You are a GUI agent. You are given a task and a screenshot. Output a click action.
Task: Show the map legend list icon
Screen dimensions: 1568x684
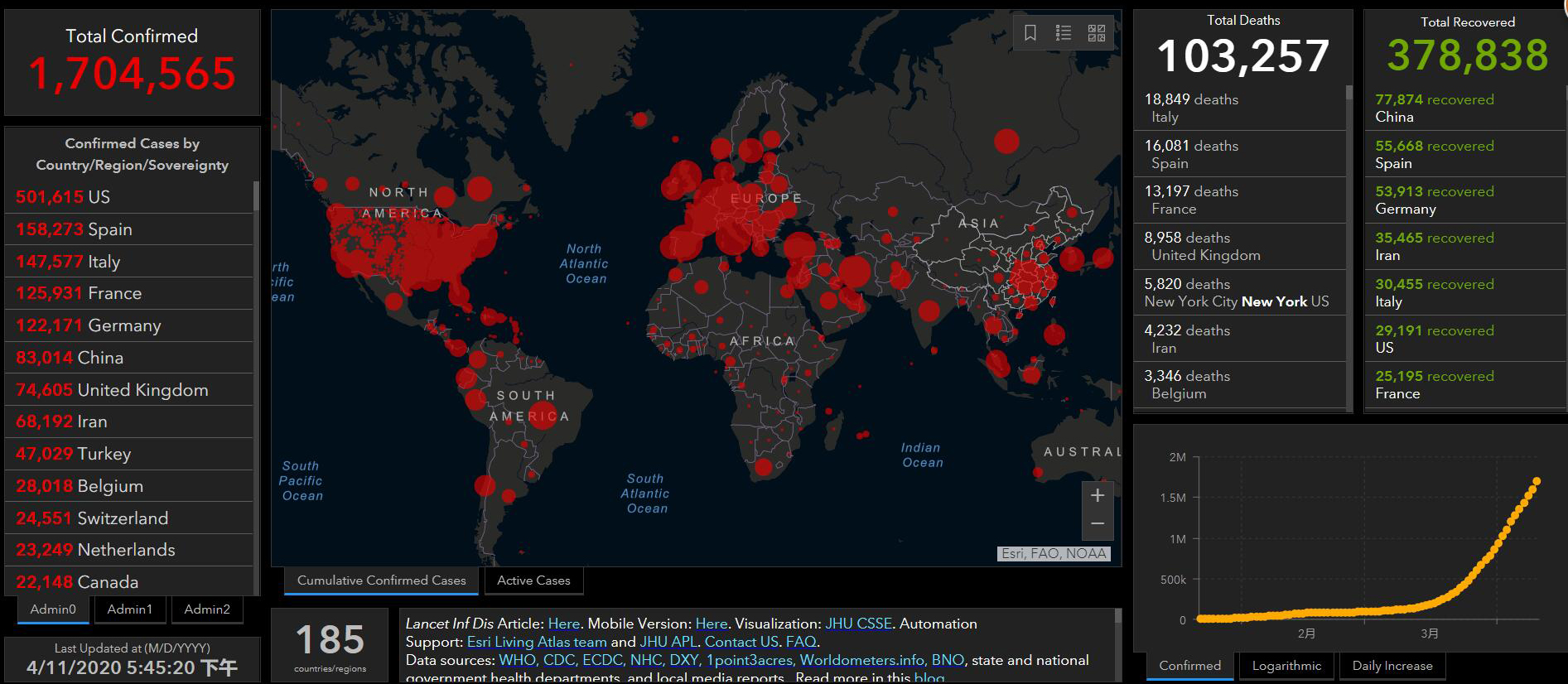[1064, 33]
